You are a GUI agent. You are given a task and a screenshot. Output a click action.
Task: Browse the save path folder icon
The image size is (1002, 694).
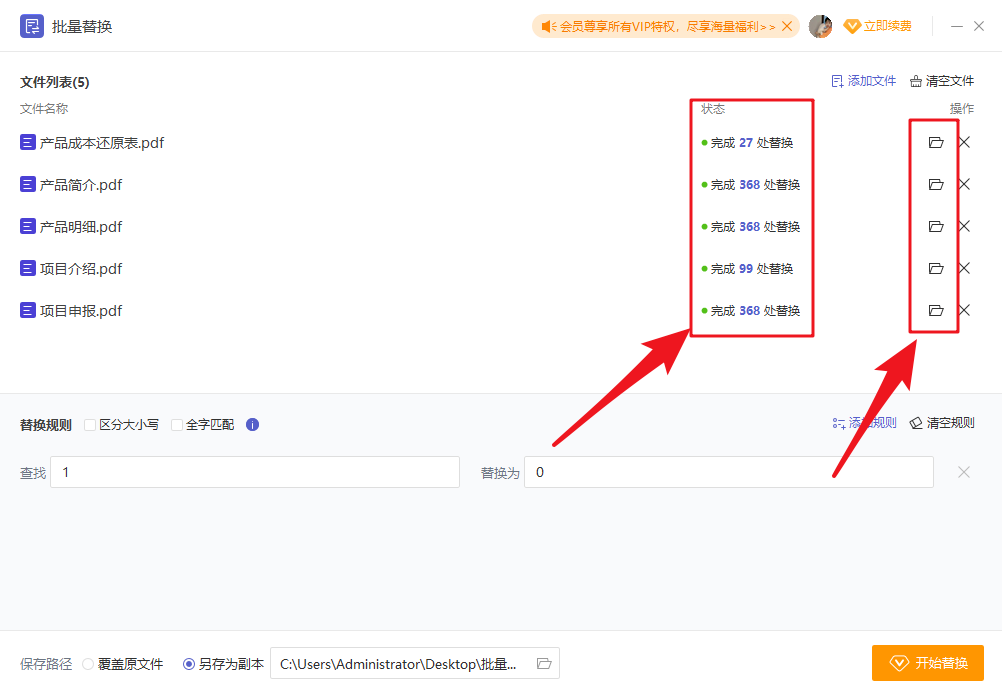point(543,663)
